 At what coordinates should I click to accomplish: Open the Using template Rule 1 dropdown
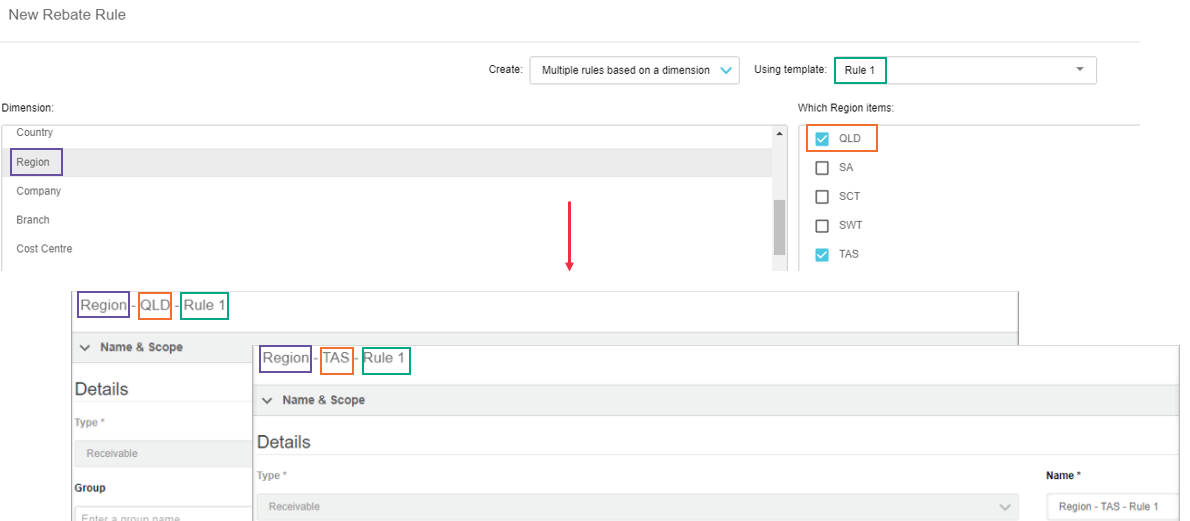click(965, 70)
